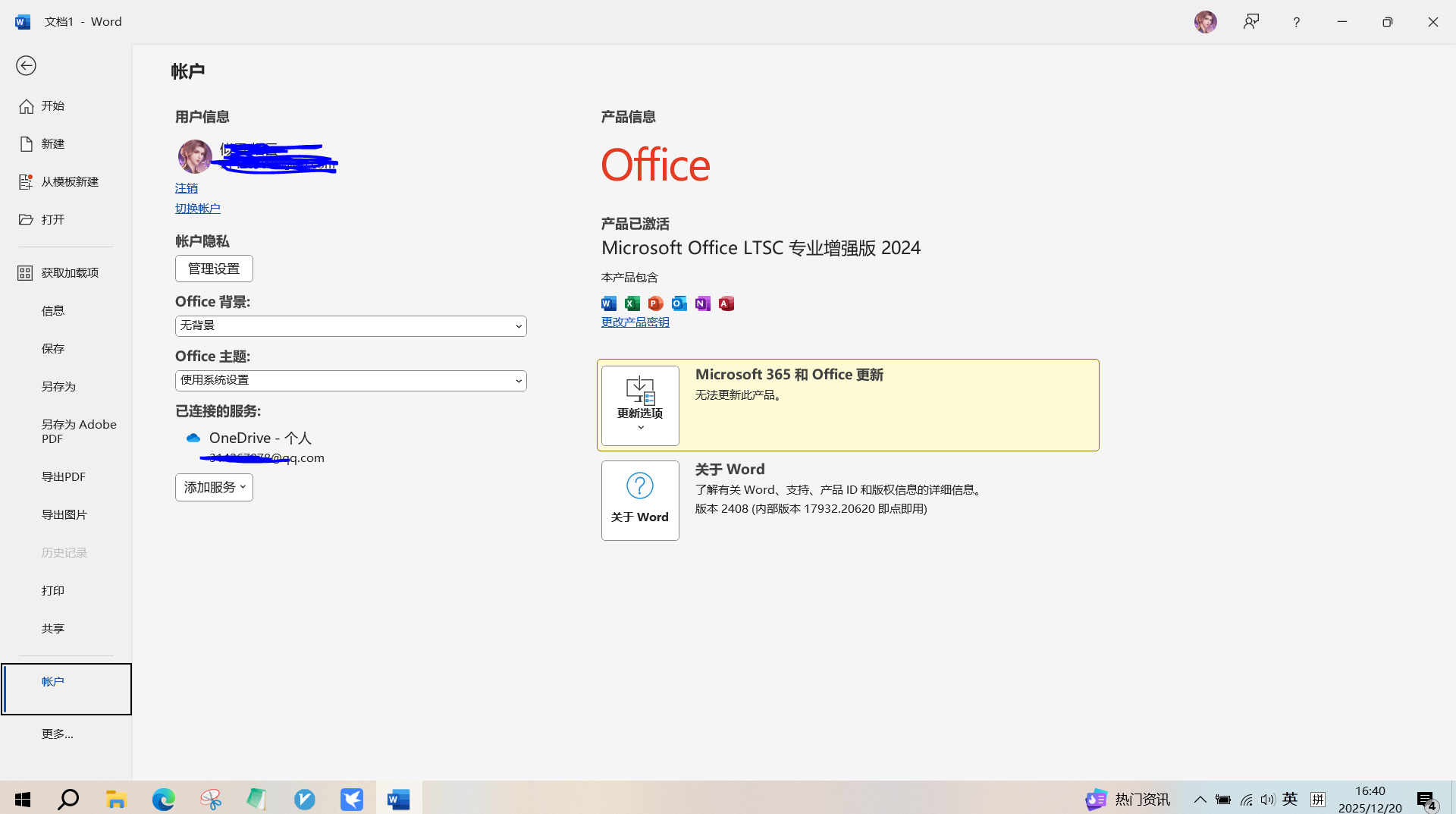Click the Word icon in product list
The width and height of the screenshot is (1456, 814).
(609, 303)
